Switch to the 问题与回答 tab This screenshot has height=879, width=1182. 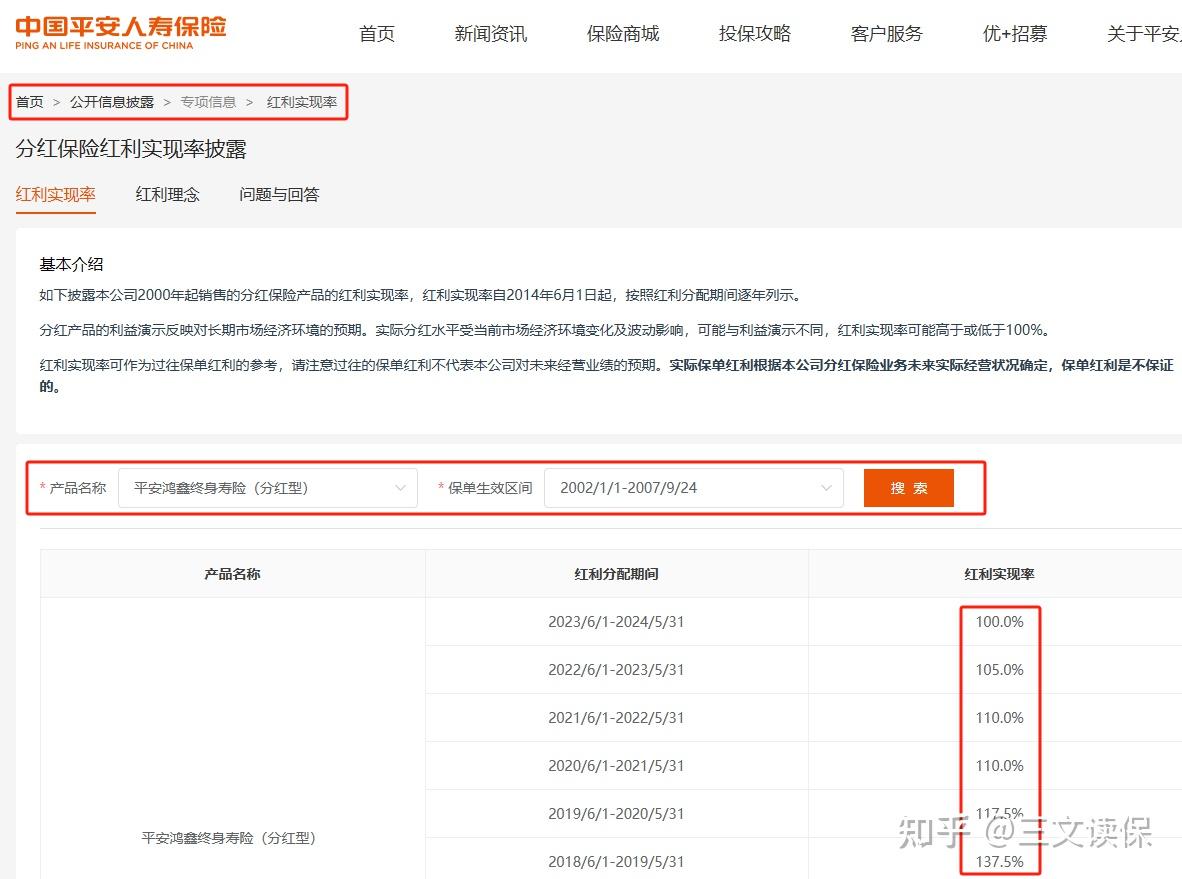(279, 194)
